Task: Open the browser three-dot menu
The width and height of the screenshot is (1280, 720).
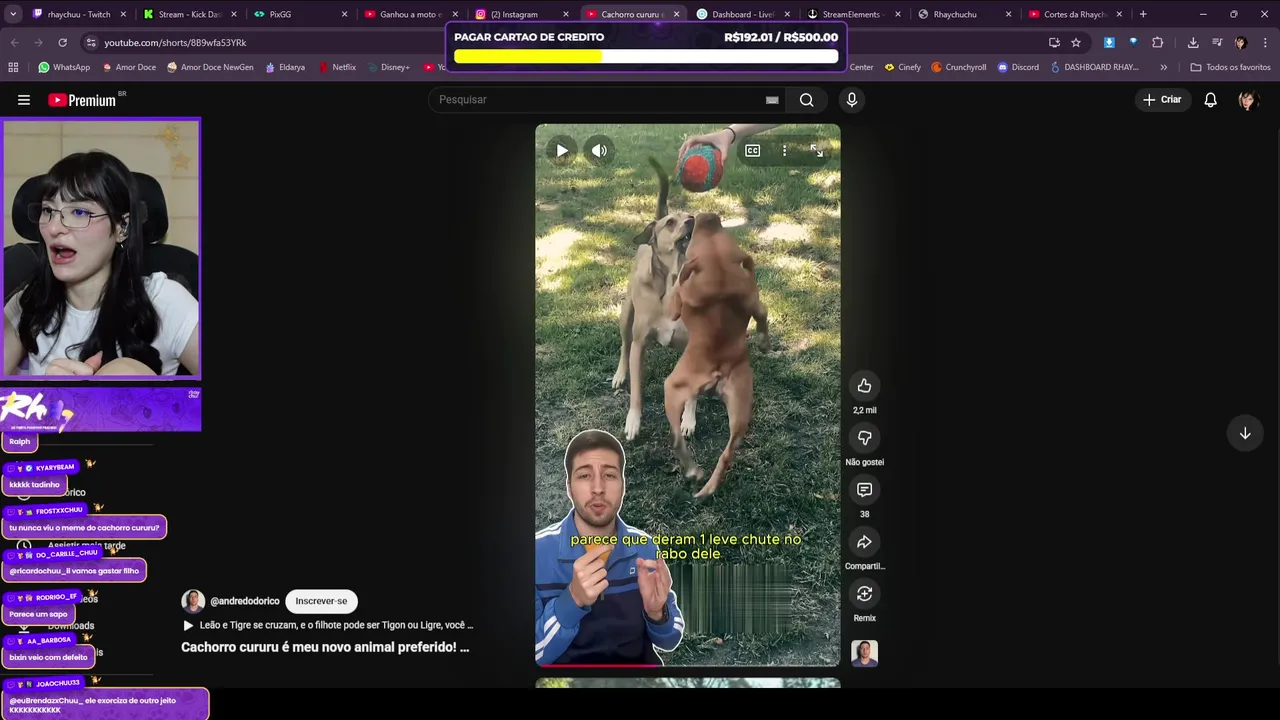Action: (x=1265, y=42)
